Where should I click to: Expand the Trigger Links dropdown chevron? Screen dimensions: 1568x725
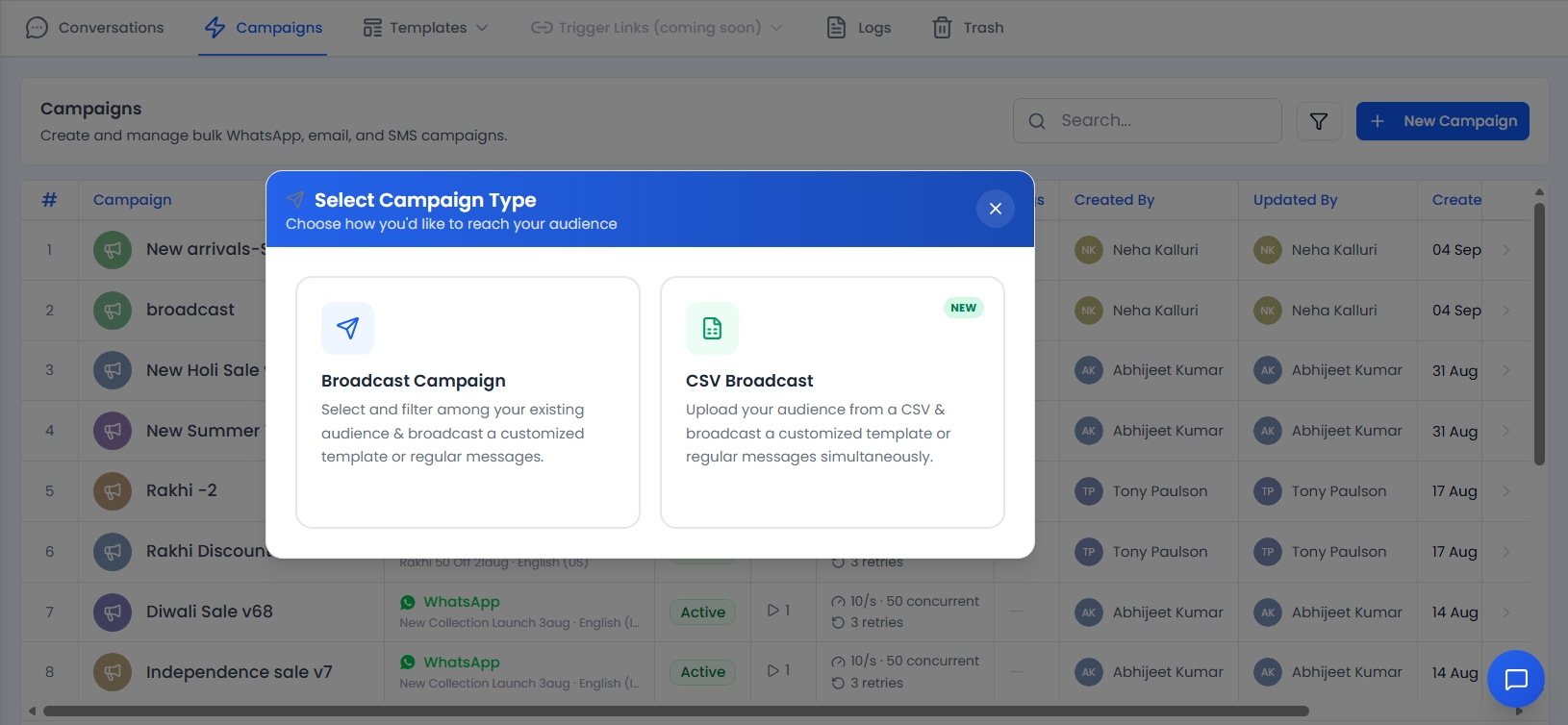[x=776, y=28]
